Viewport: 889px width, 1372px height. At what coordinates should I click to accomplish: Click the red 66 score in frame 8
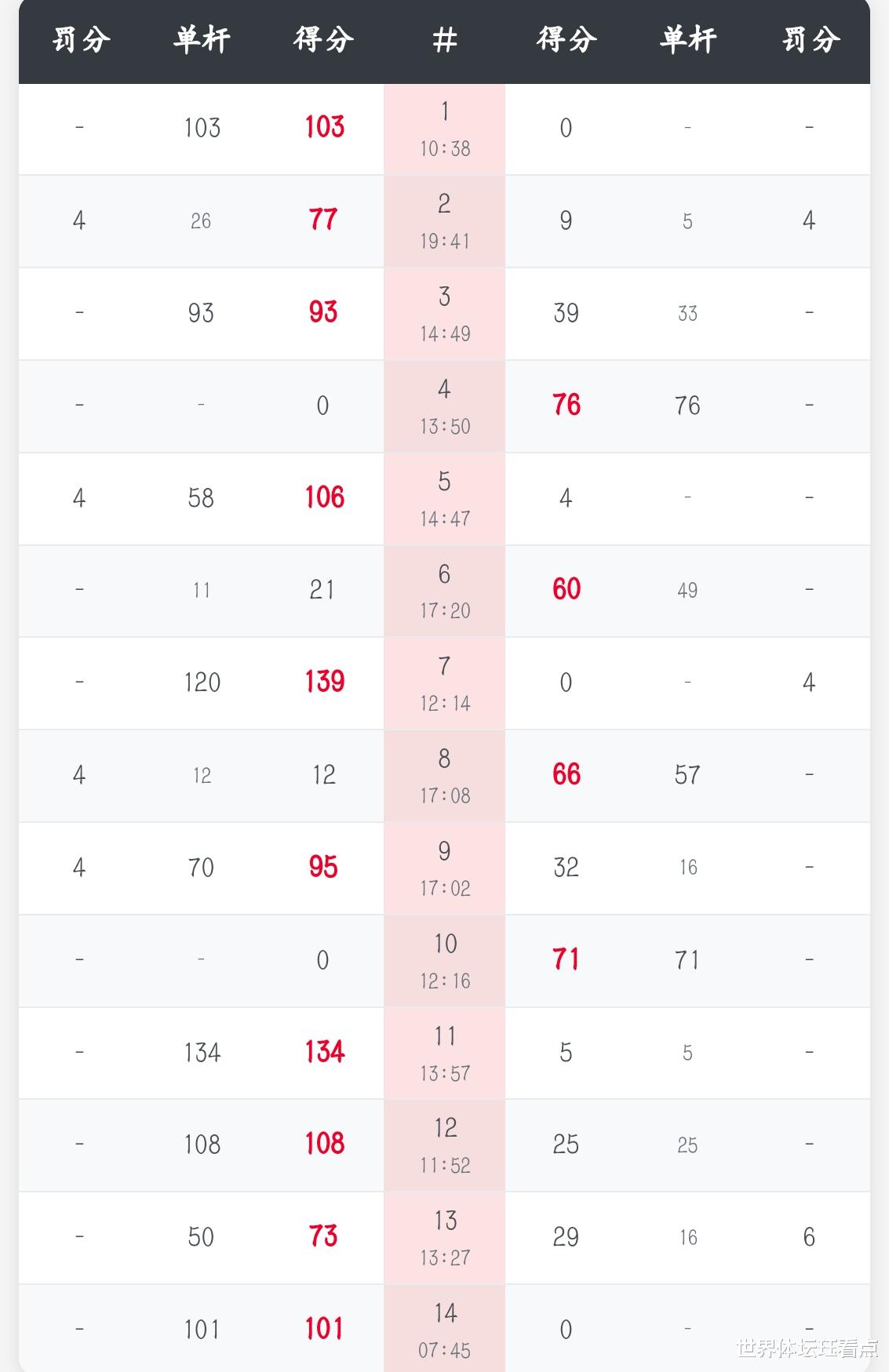[566, 774]
